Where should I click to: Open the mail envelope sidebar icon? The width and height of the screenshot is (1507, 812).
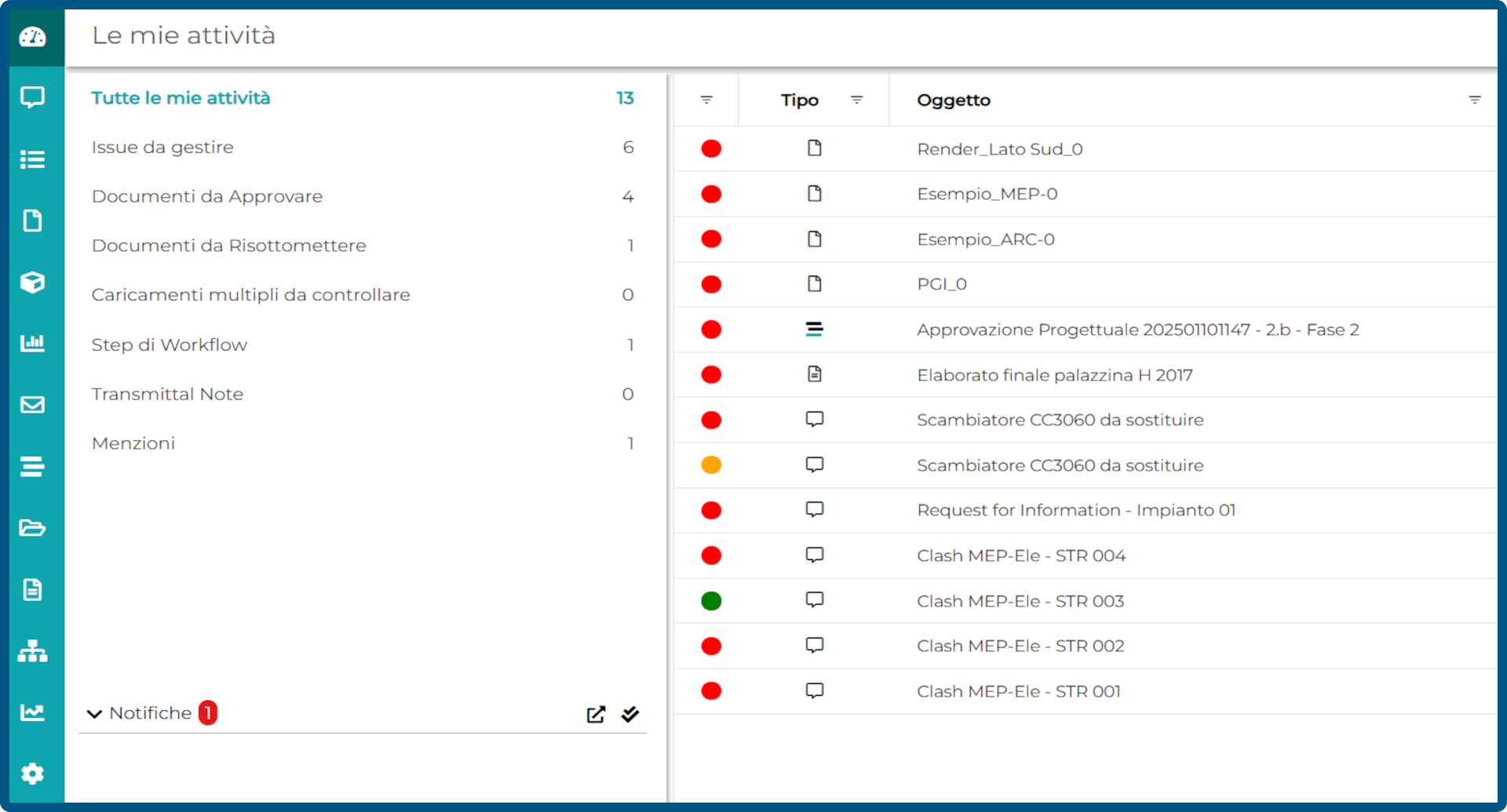click(x=32, y=404)
